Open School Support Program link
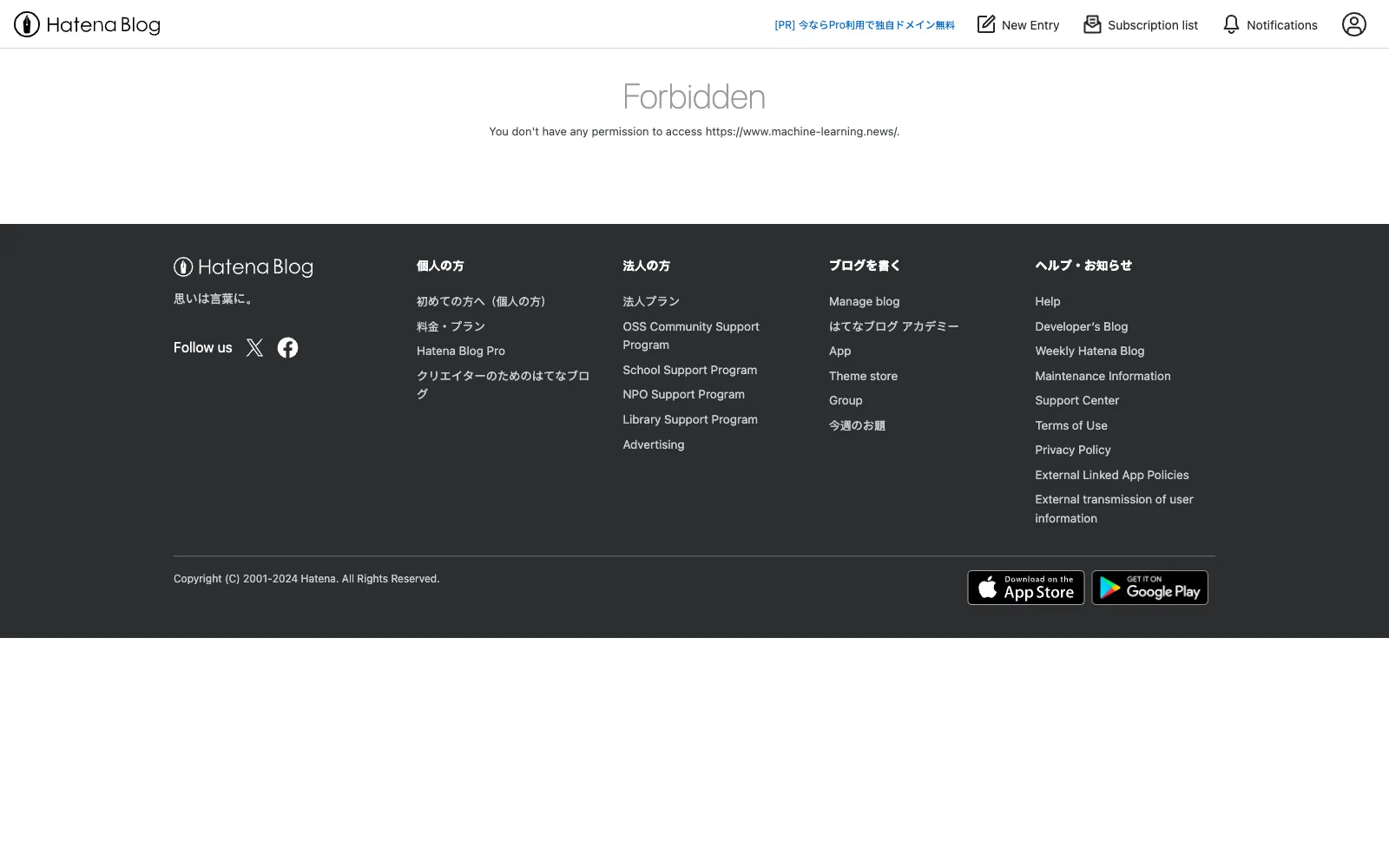Viewport: 1389px width, 868px height. tap(690, 370)
